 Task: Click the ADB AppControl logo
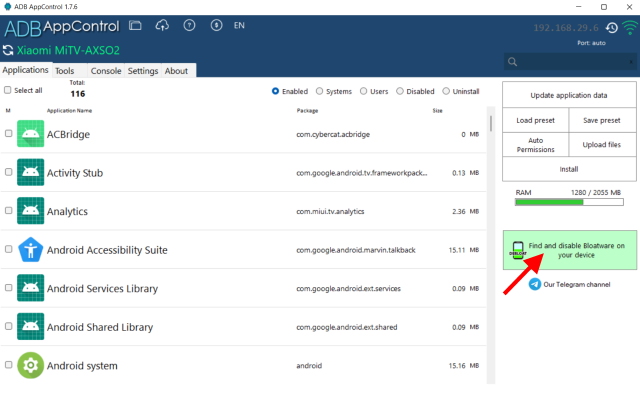point(62,28)
